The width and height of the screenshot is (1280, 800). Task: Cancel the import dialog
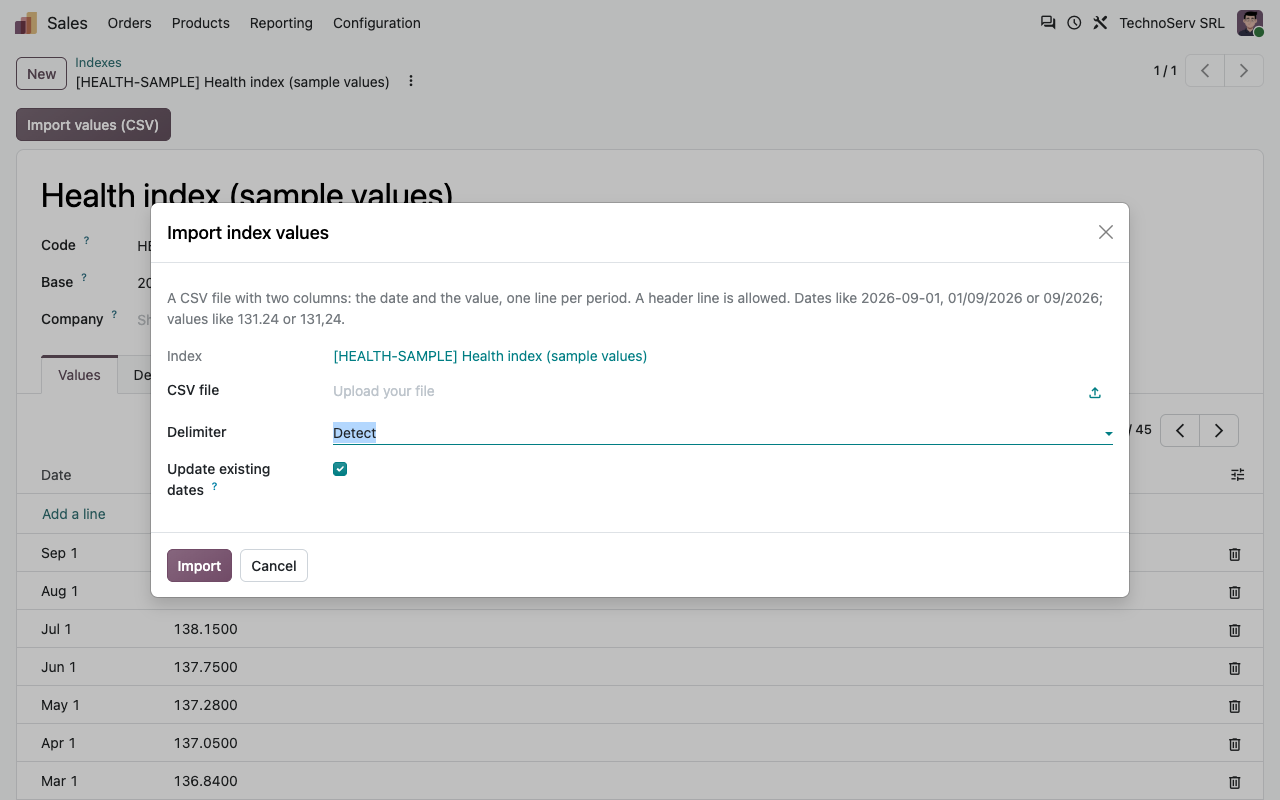[274, 566]
